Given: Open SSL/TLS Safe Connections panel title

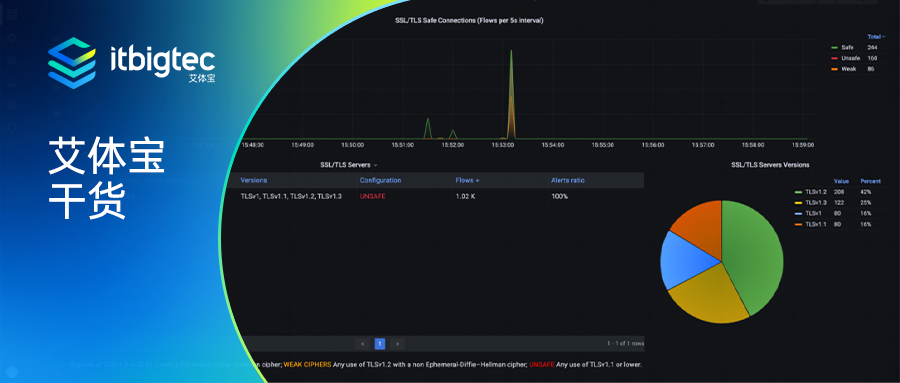Looking at the screenshot, I should point(469,20).
